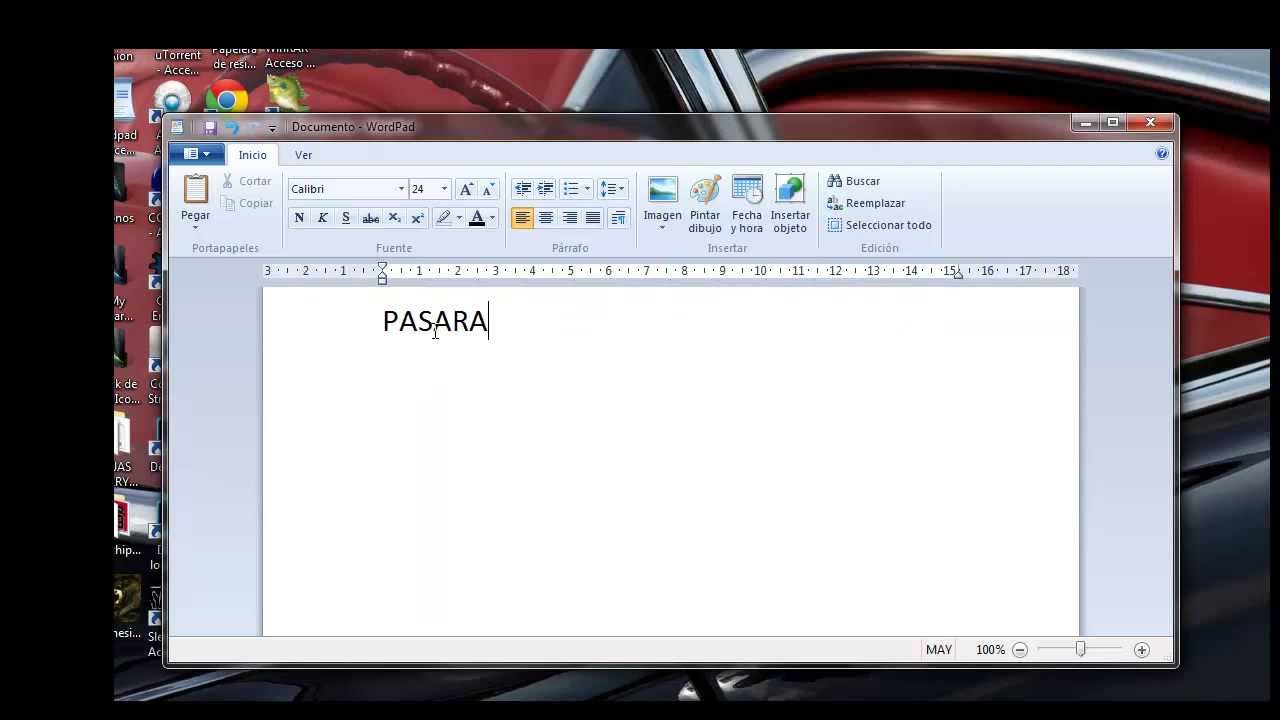Insert an object with Insertar objeto
The height and width of the screenshot is (720, 1280).
point(790,204)
